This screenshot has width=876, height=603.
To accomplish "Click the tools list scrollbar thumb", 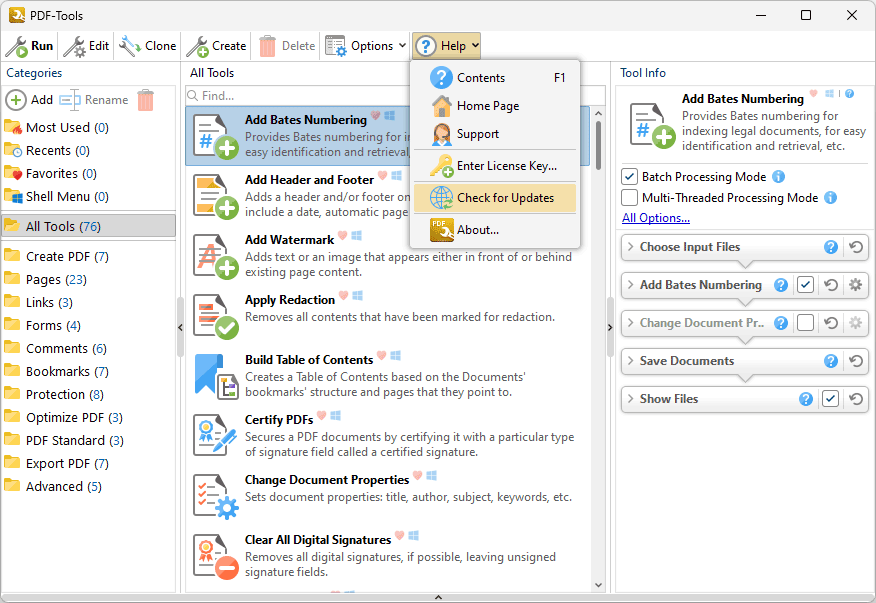I will (598, 145).
